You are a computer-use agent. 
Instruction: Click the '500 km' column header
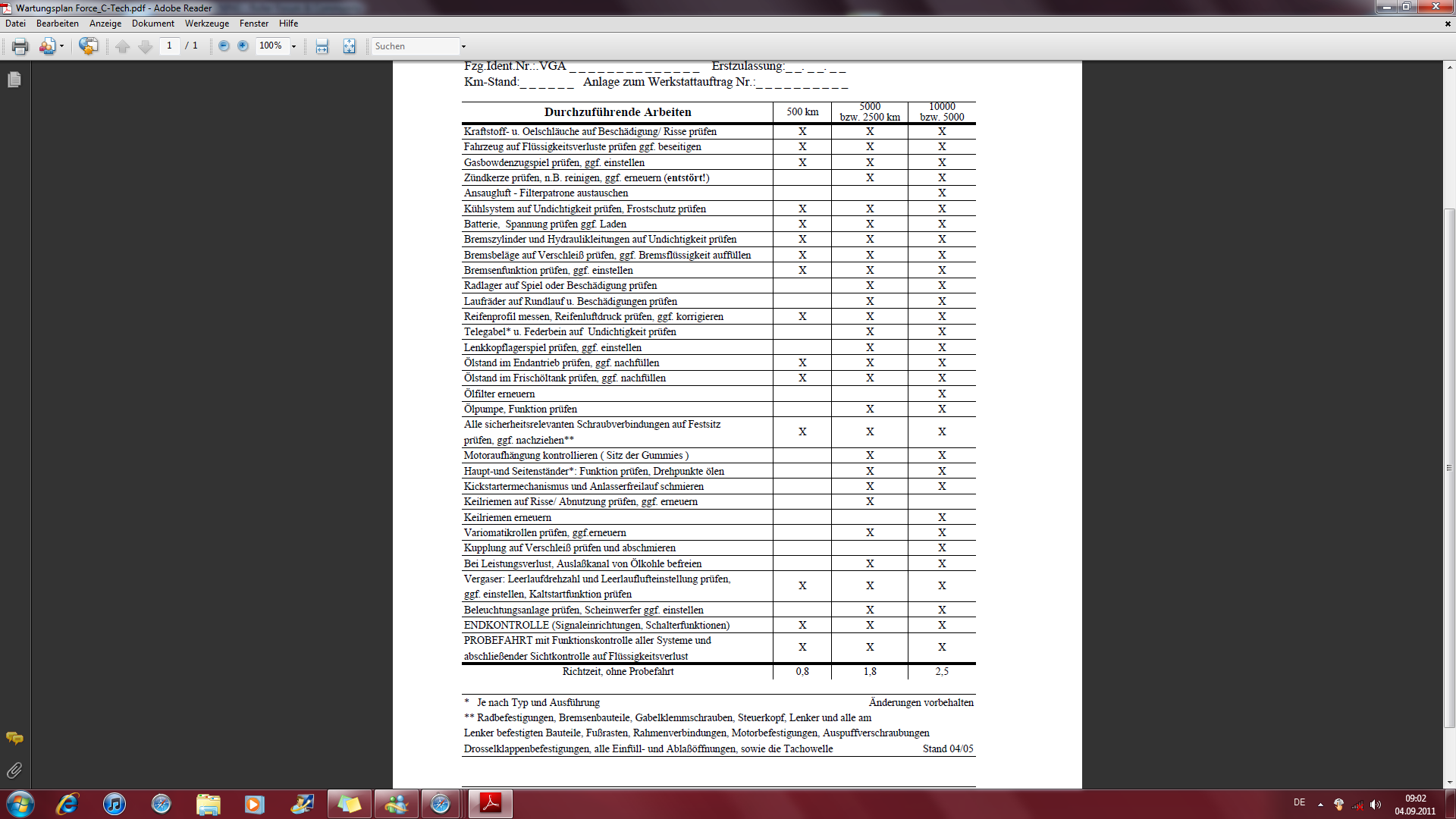(x=802, y=112)
